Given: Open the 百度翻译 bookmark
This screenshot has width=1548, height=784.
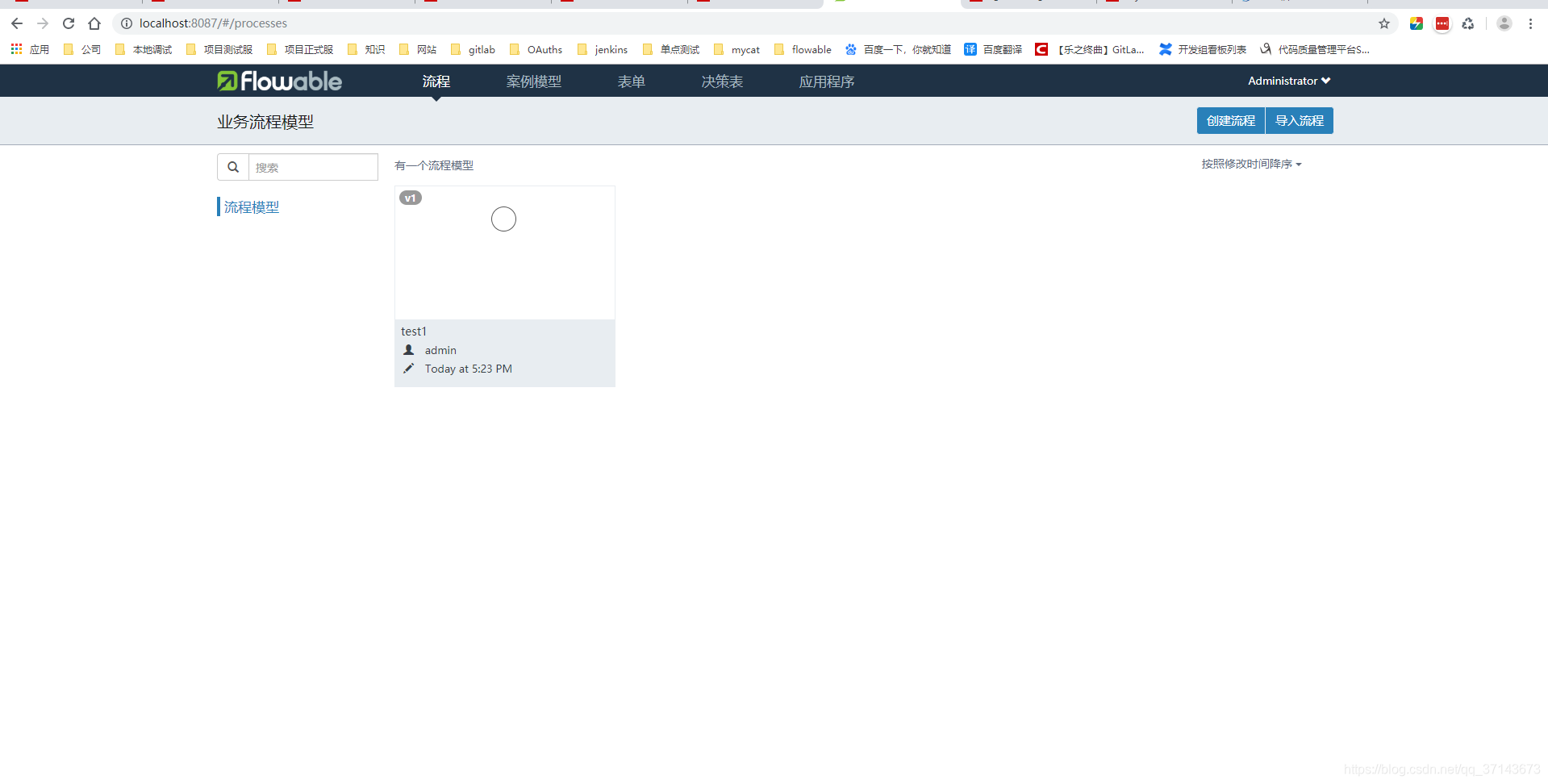Looking at the screenshot, I should 993,49.
